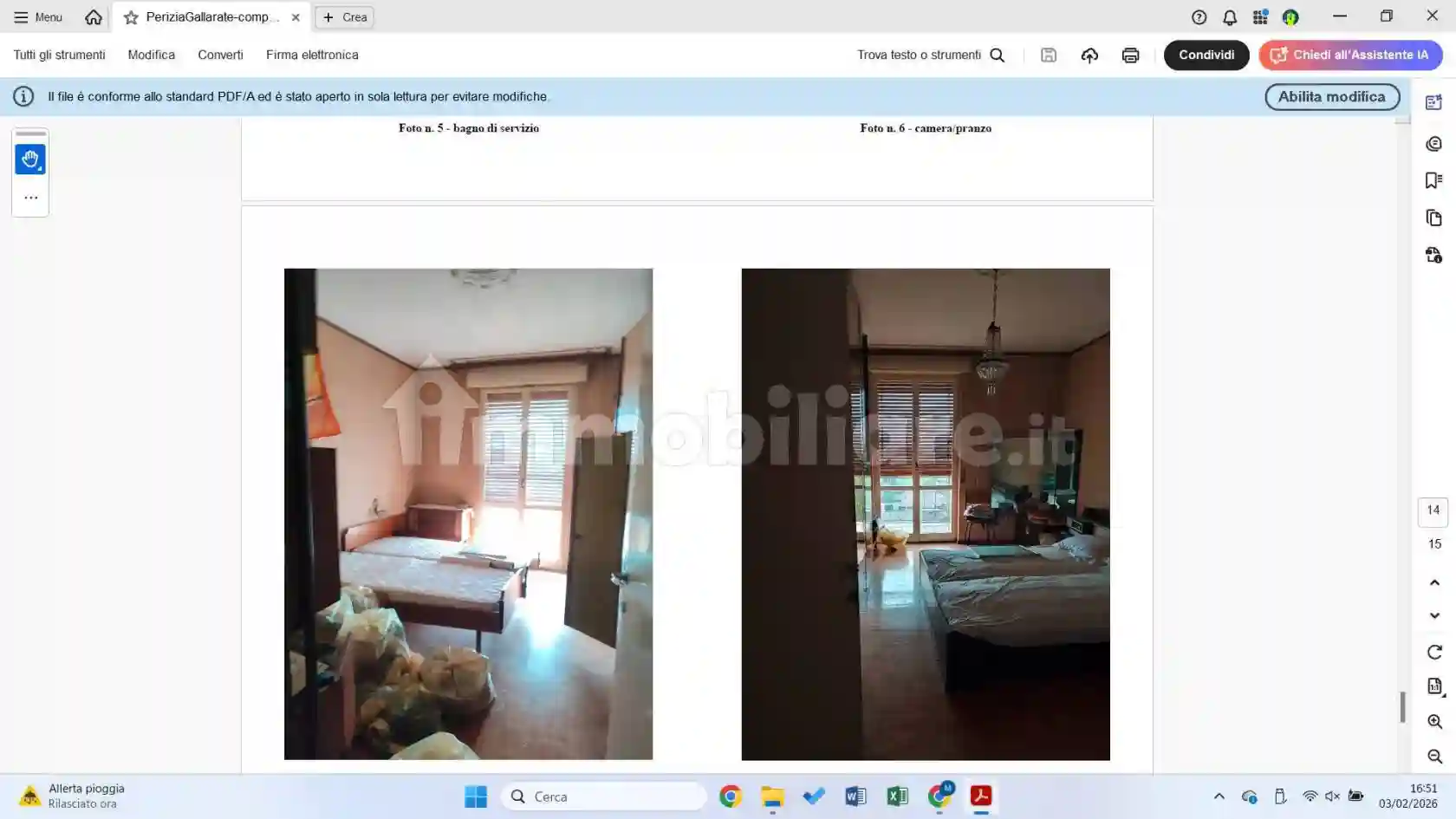Open the home view icon

[94, 17]
